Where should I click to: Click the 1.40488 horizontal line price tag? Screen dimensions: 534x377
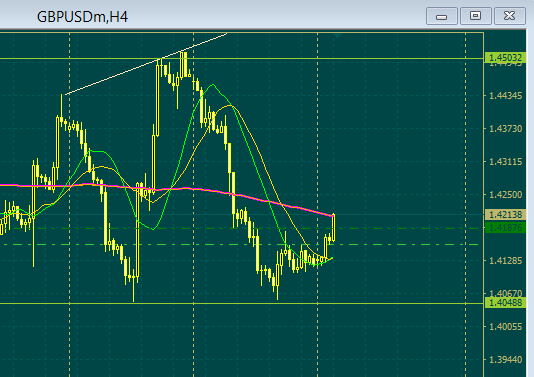(x=505, y=302)
